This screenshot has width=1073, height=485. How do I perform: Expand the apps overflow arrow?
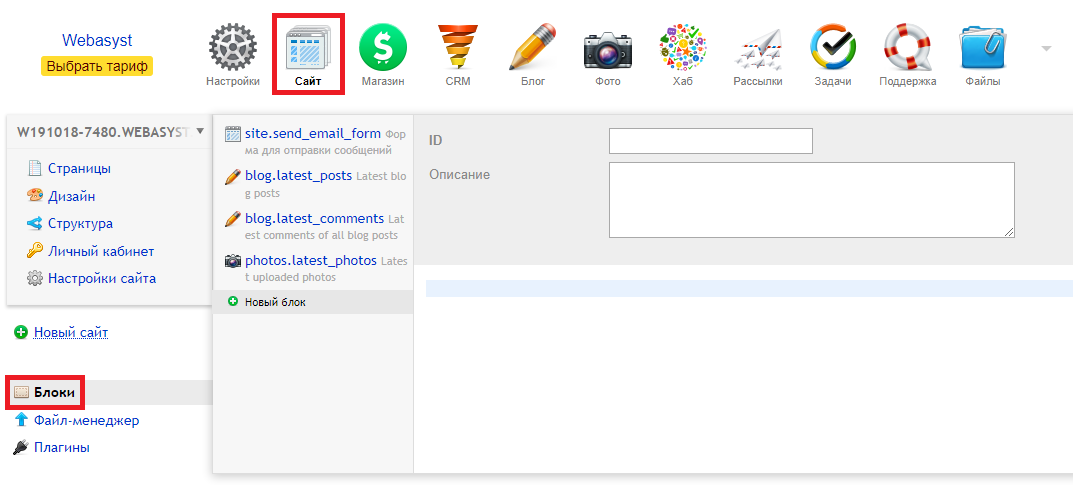click(1046, 49)
